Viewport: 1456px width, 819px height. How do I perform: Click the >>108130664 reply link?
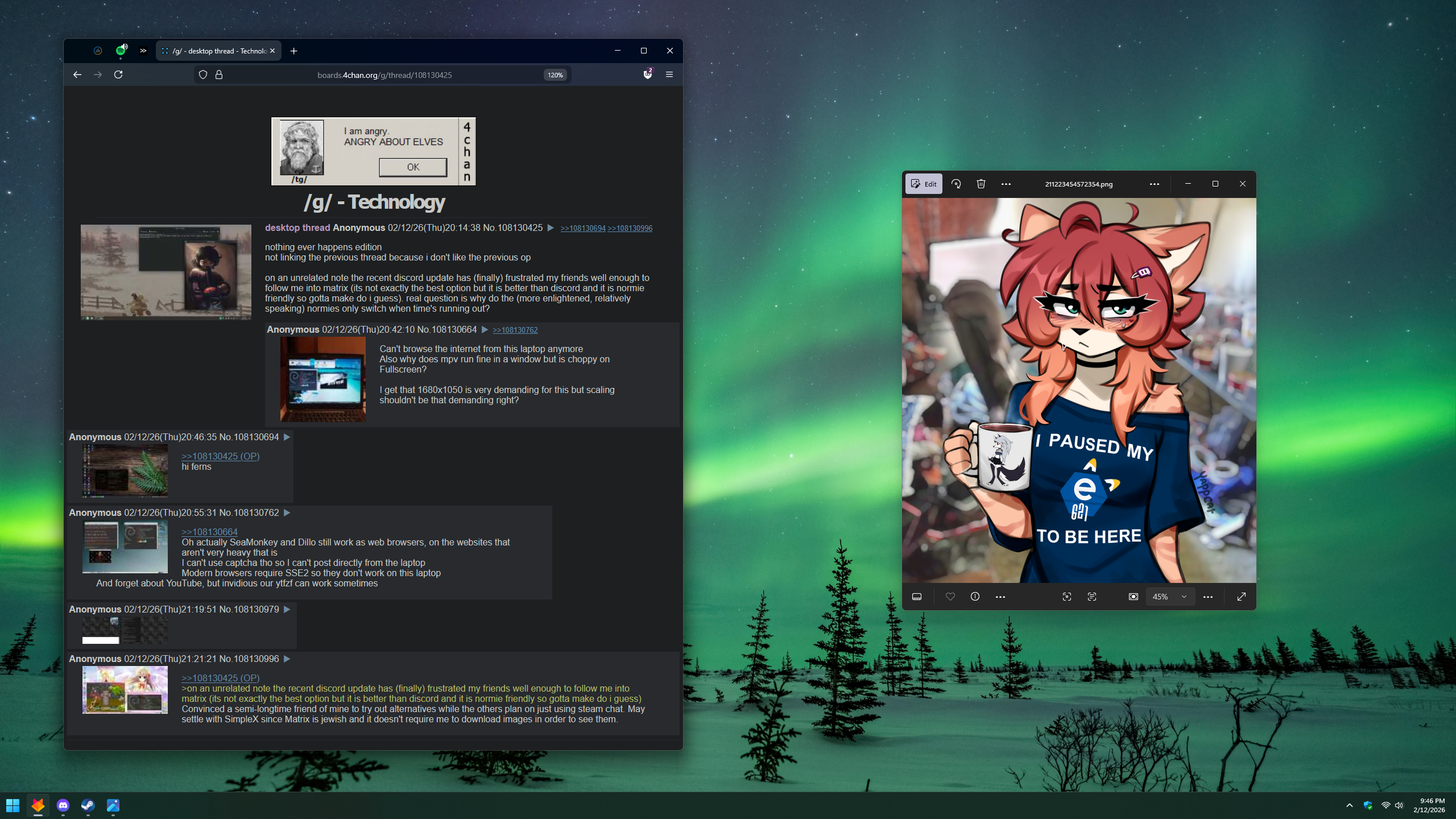(209, 532)
